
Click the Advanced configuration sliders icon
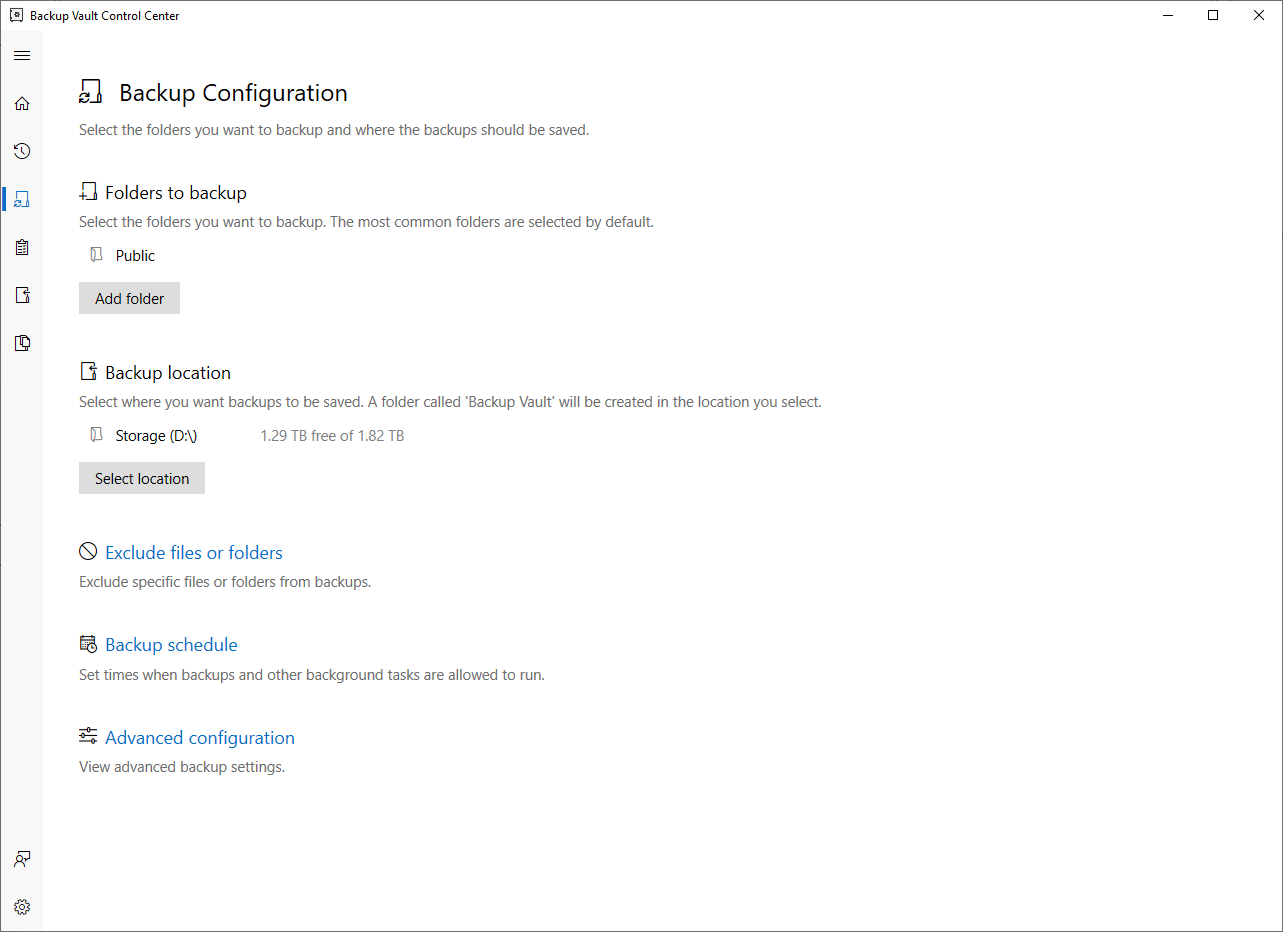[88, 736]
